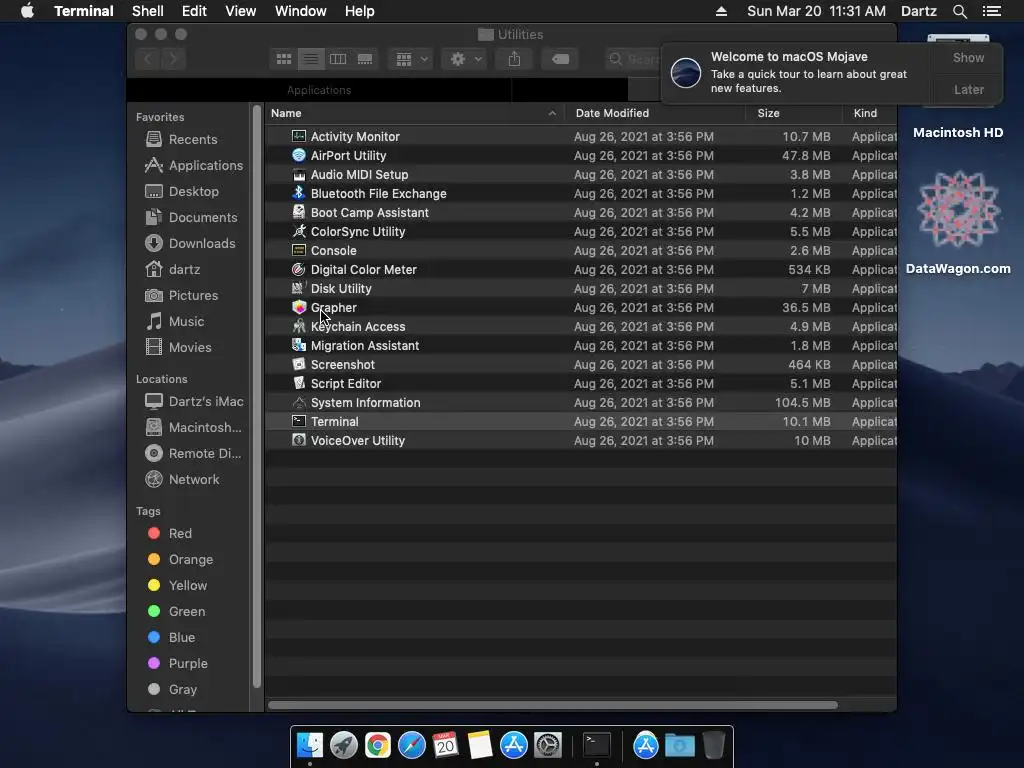Select System Information icon
1024x768 pixels.
pyautogui.click(x=298, y=402)
